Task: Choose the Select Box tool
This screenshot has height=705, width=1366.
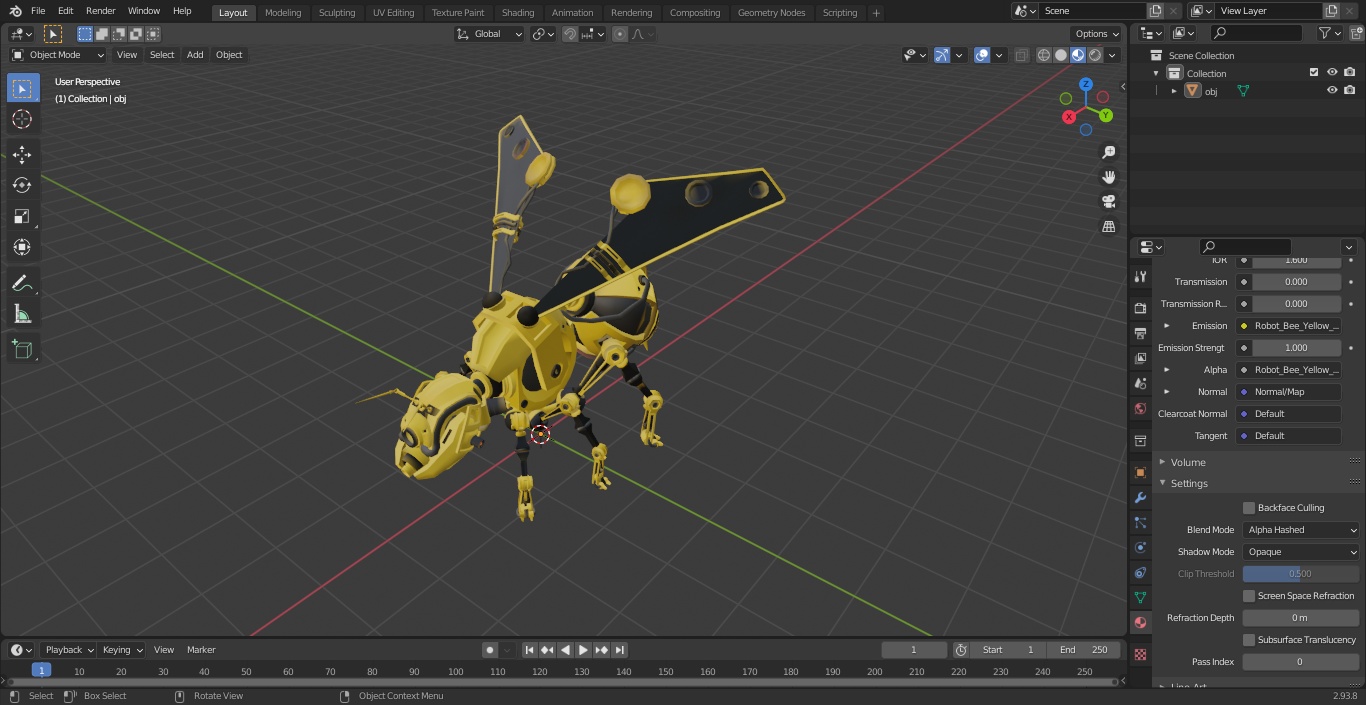Action: pos(22,88)
